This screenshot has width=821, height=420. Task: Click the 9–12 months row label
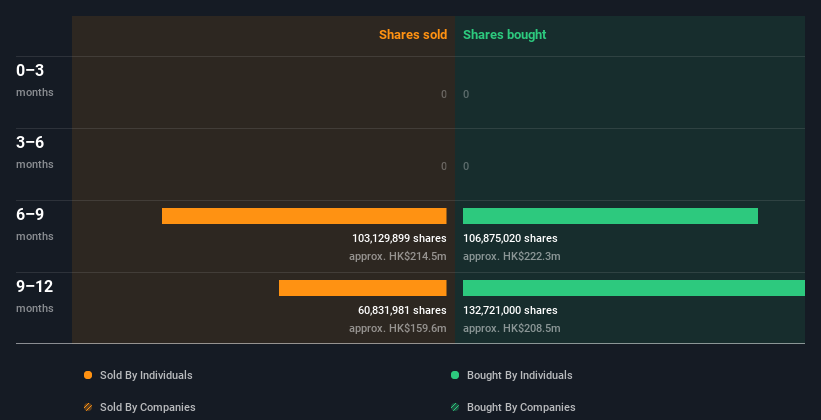tap(35, 297)
